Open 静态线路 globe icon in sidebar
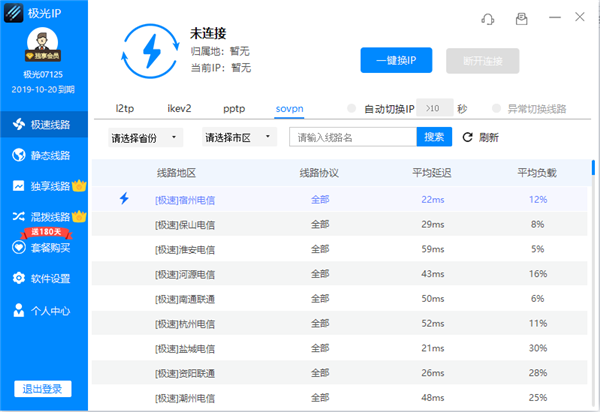This screenshot has width=600, height=412. pos(19,155)
